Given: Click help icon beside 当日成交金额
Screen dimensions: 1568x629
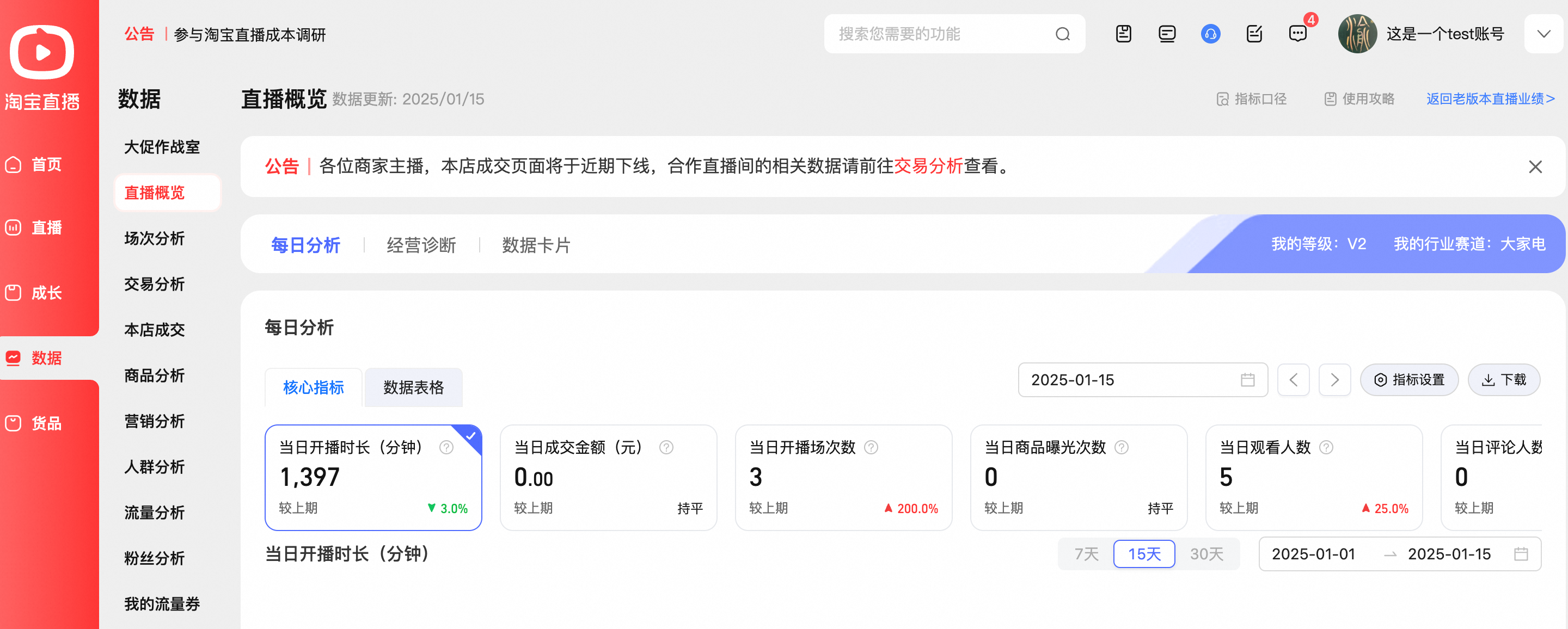Looking at the screenshot, I should (x=666, y=447).
